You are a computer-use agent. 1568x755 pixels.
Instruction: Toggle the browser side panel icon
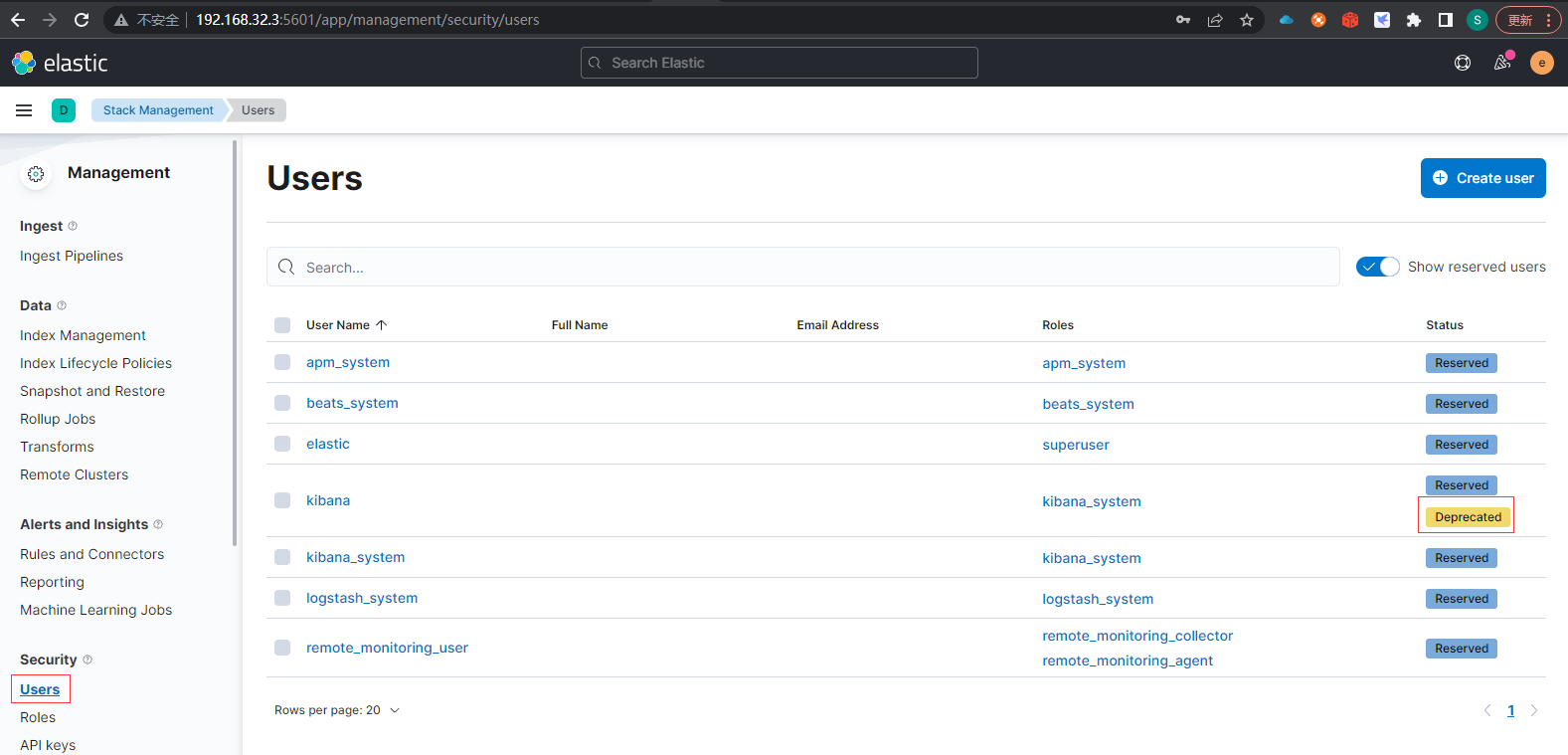(x=1446, y=20)
